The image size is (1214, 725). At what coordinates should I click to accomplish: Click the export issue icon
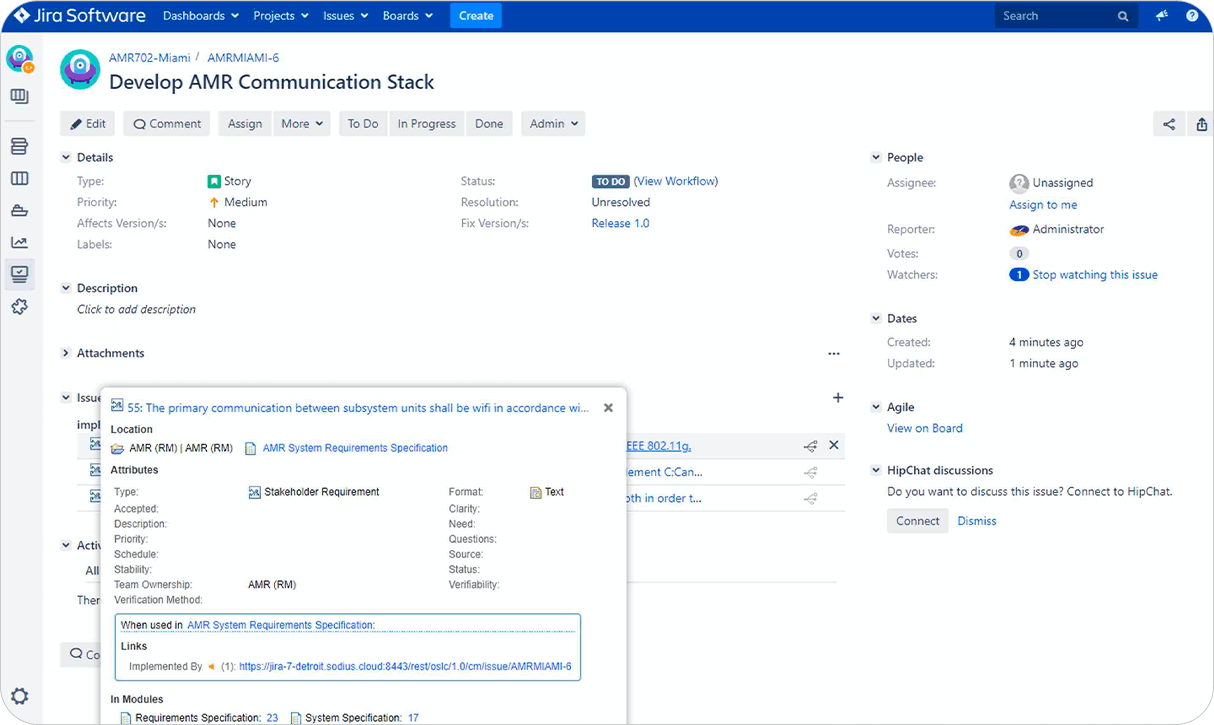coord(1202,124)
